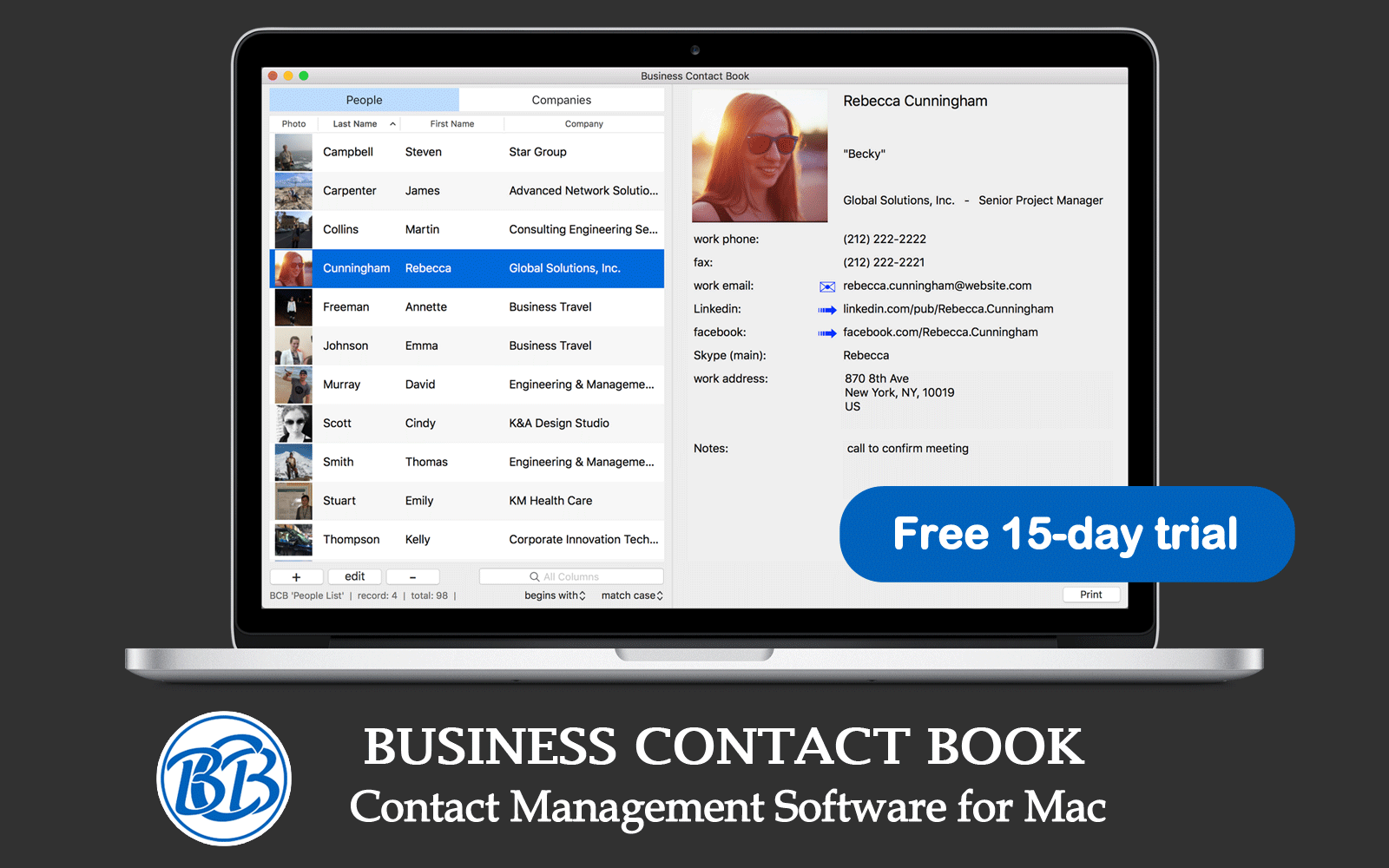Screen dimensions: 1389x868
Task: Sort by the Last Name column header
Action: (x=359, y=124)
